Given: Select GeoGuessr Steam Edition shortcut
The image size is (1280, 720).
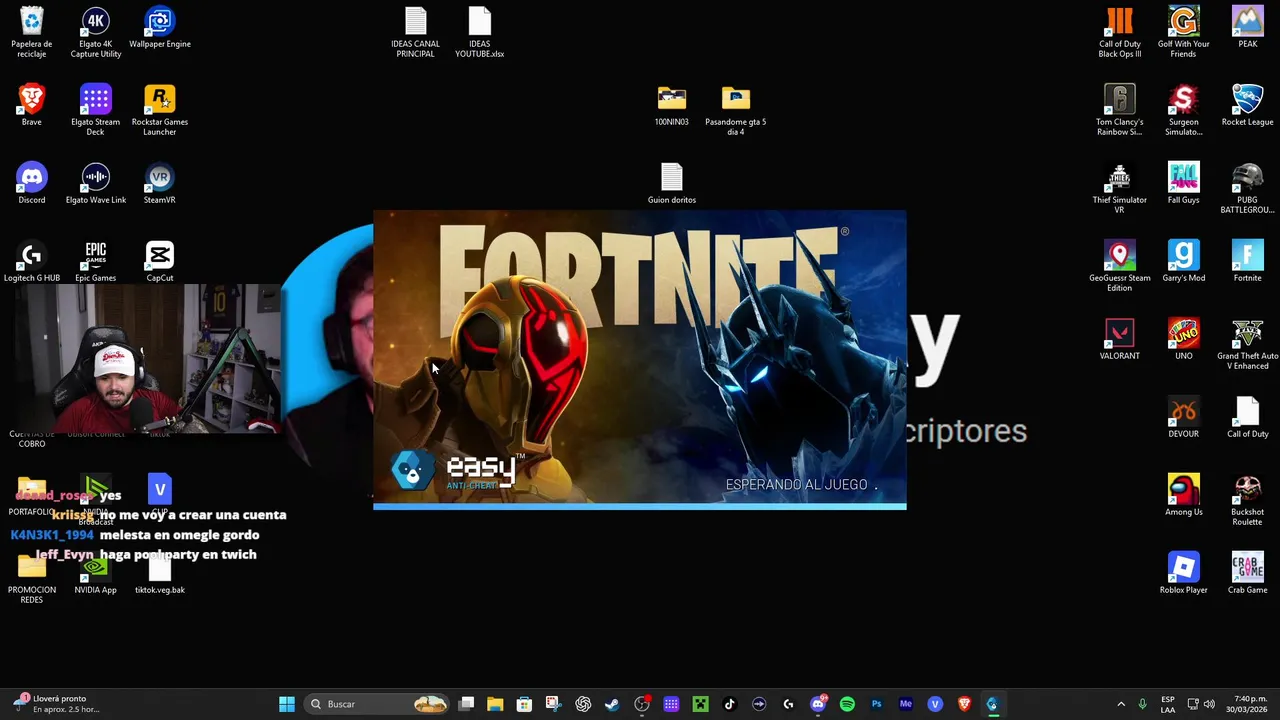Looking at the screenshot, I should tap(1120, 265).
